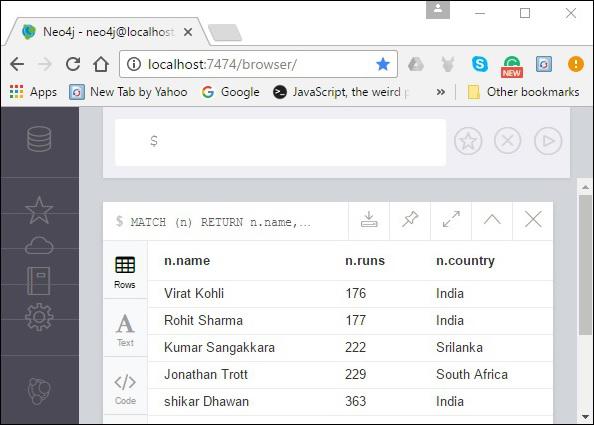
Task: Click the vertical scrollbar thumb of the results
Action: click(585, 265)
